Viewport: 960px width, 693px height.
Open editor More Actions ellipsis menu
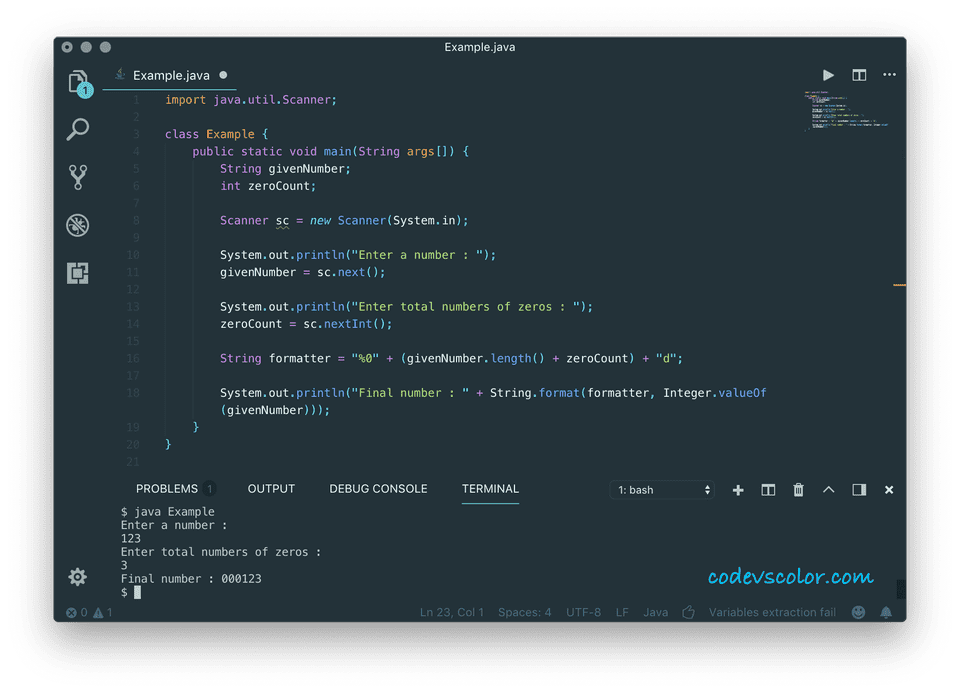point(889,75)
